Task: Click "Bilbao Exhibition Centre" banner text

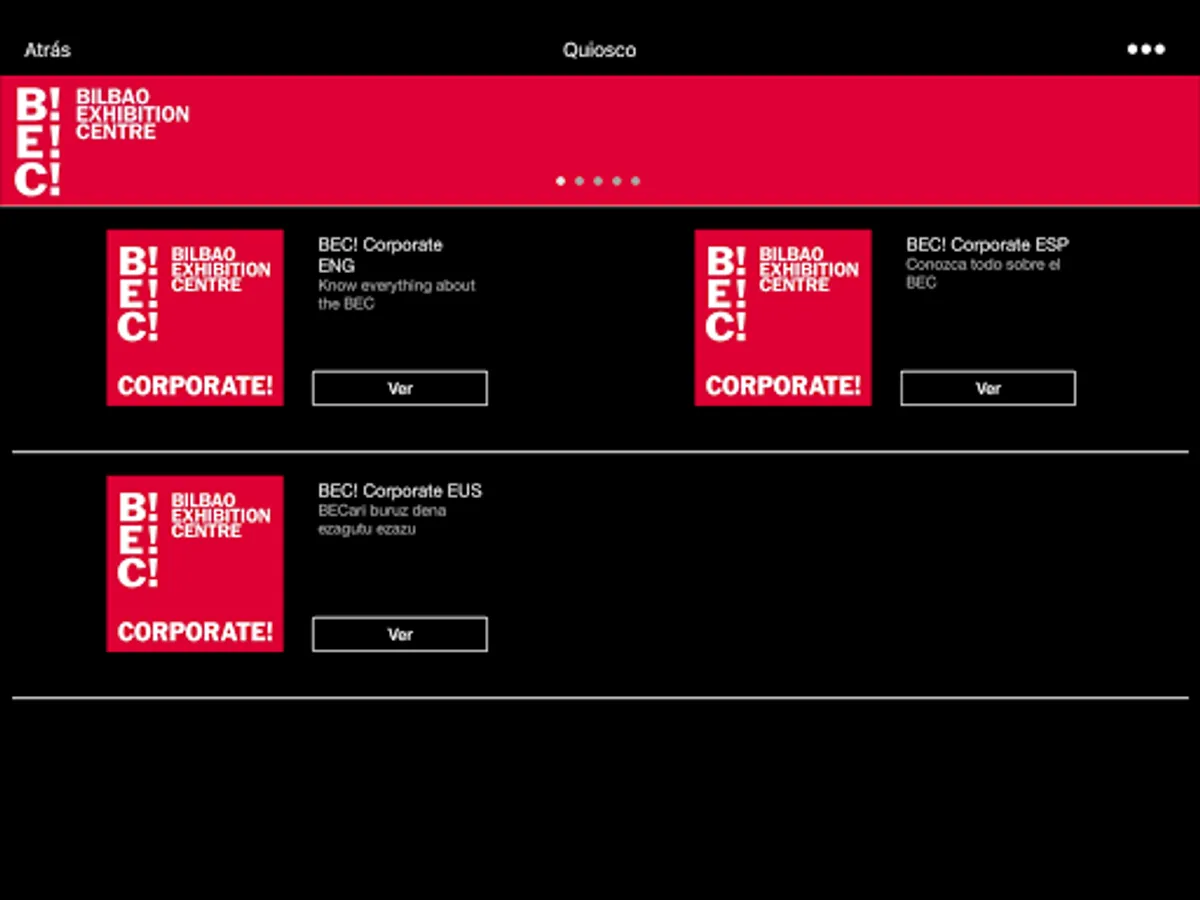Action: coord(132,114)
